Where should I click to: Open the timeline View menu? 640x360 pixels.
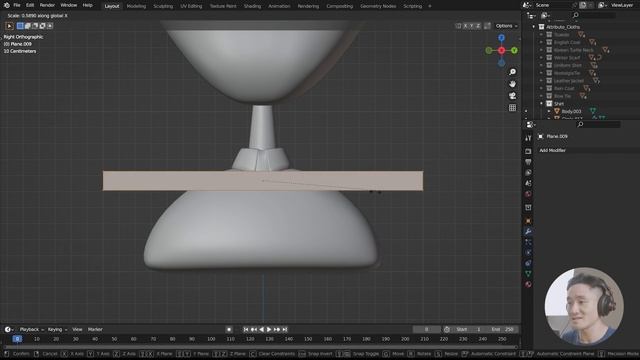click(x=77, y=329)
